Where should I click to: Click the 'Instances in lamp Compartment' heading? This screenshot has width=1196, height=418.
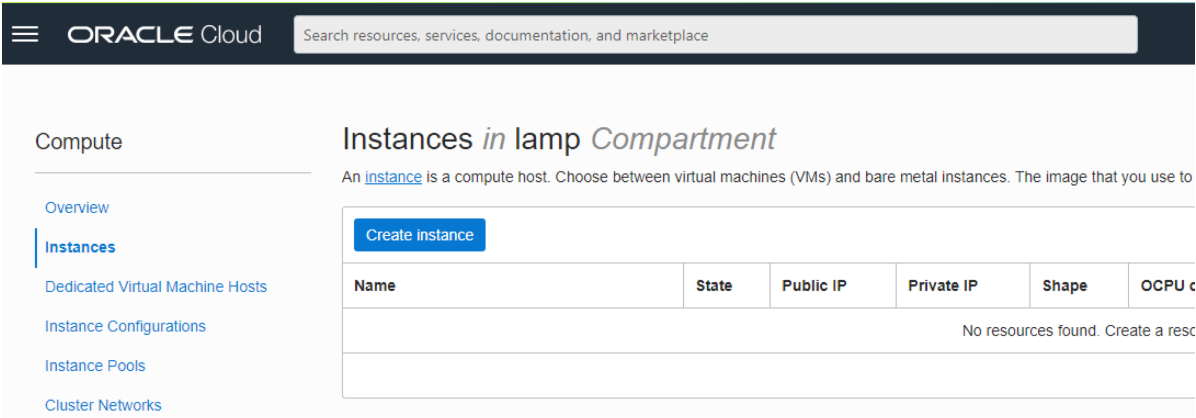(559, 140)
